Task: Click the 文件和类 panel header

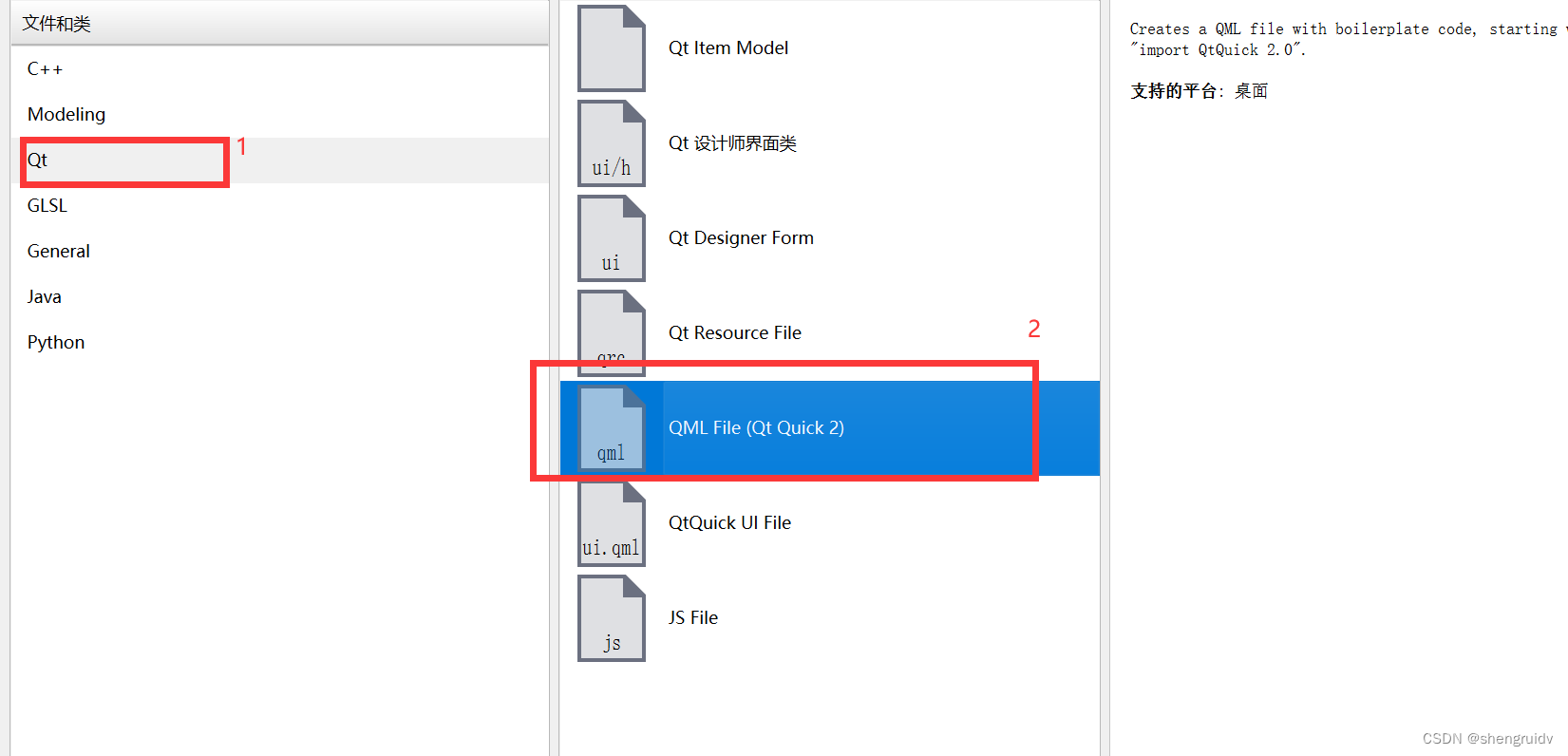Action: point(280,23)
